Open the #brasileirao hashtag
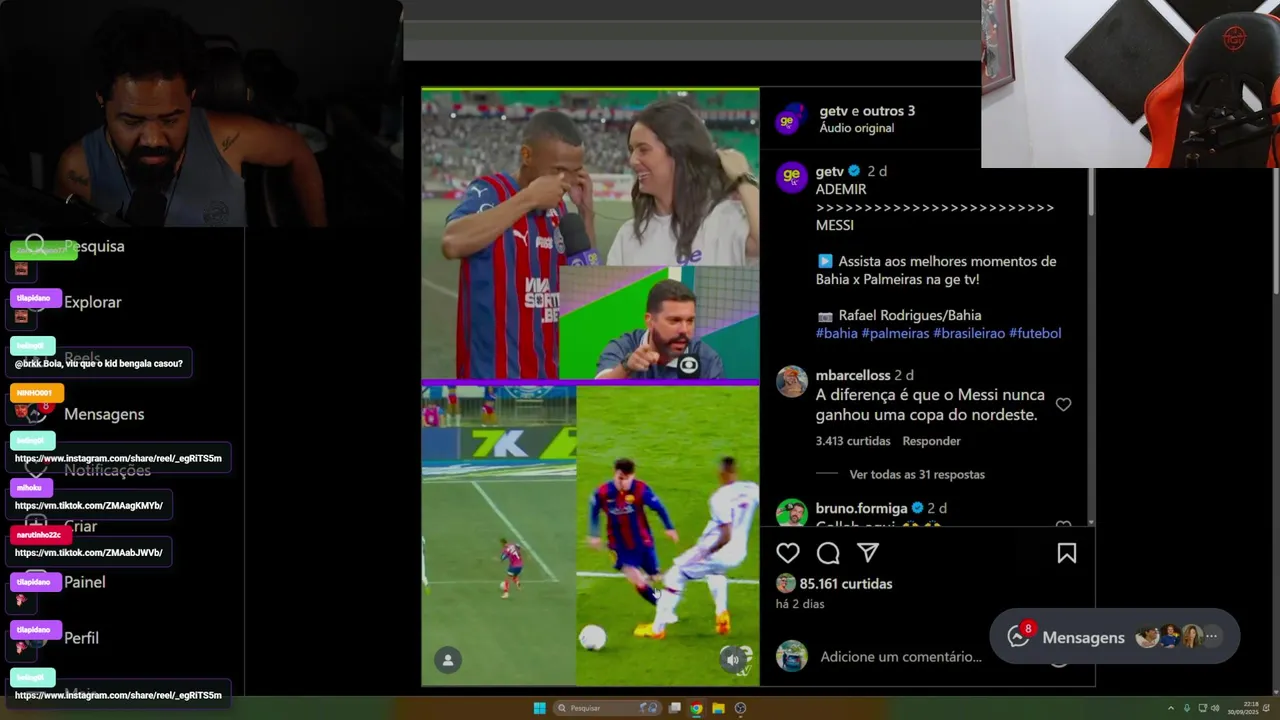The image size is (1280, 720). [969, 333]
